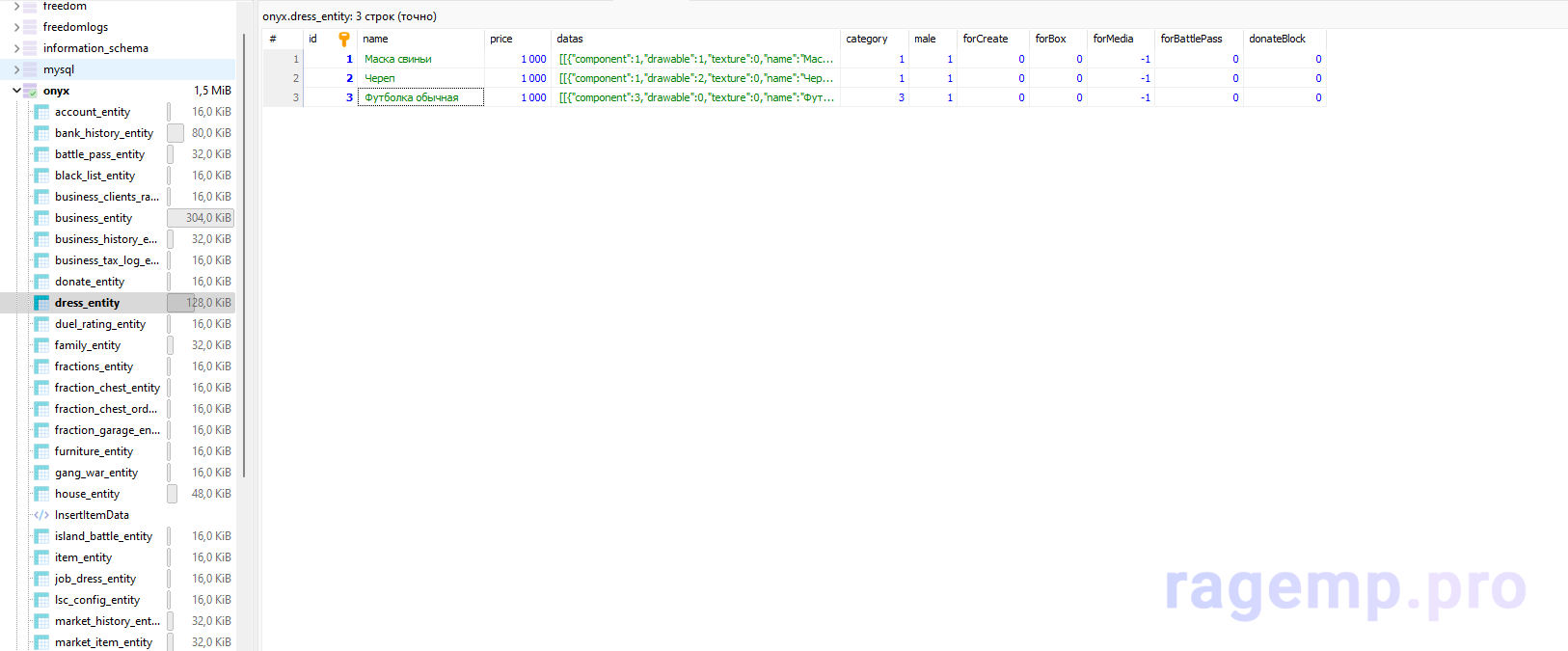The height and width of the screenshot is (651, 1568).
Task: Select the name cell containing Череп
Action: point(420,78)
